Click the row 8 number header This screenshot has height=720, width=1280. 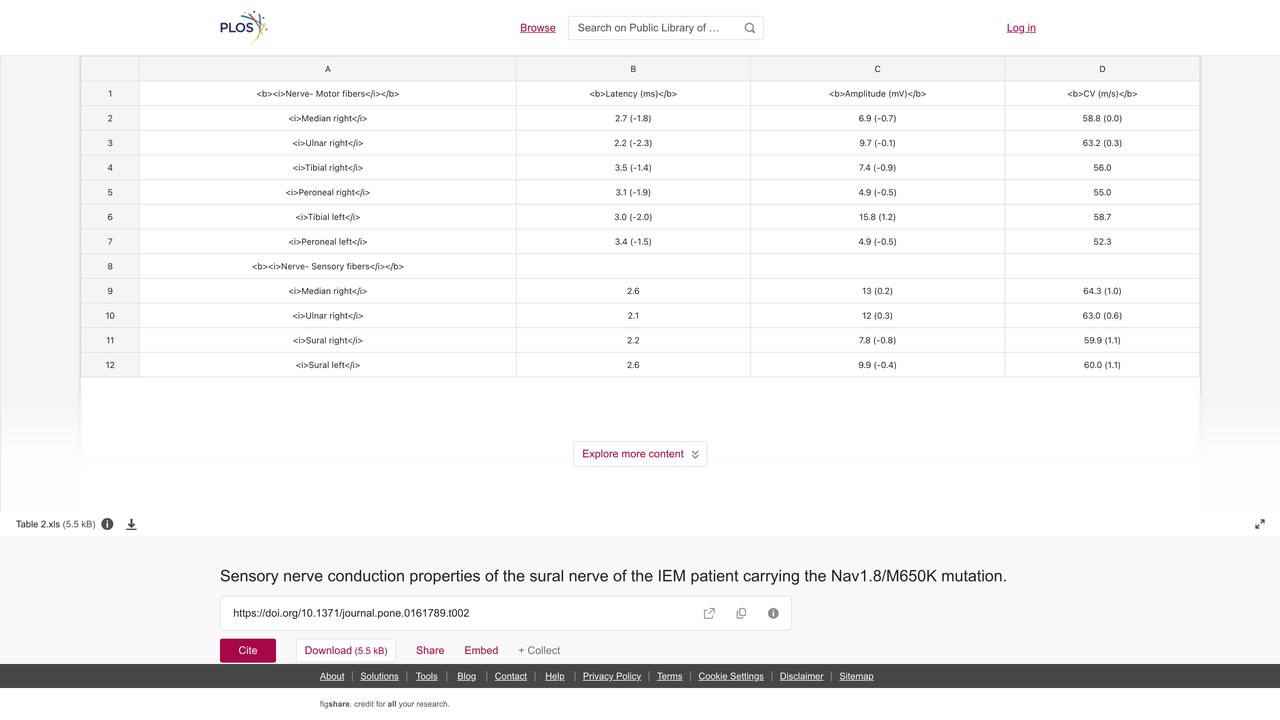coord(110,267)
